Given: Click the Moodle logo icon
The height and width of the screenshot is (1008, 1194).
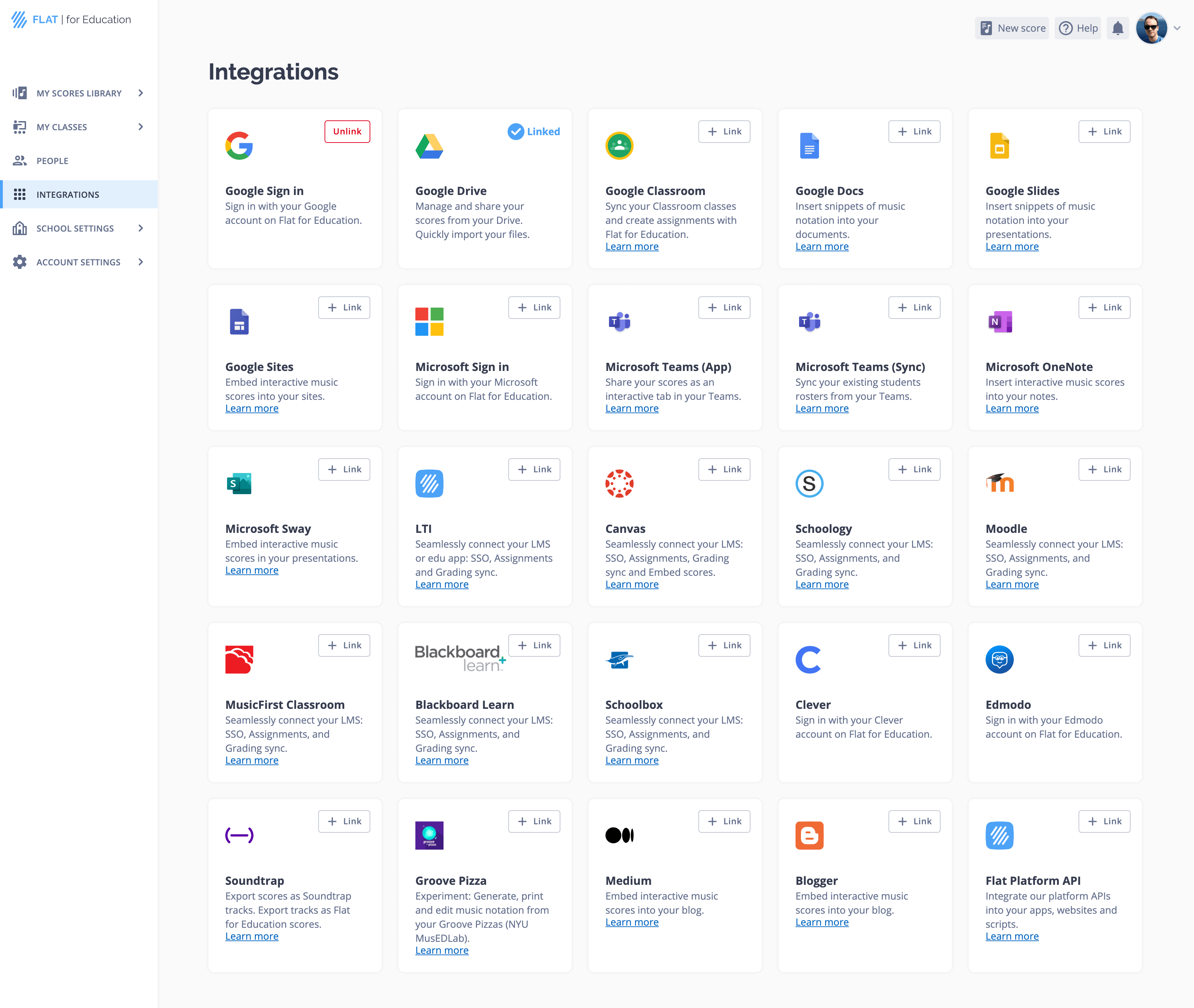Looking at the screenshot, I should coord(1000,483).
